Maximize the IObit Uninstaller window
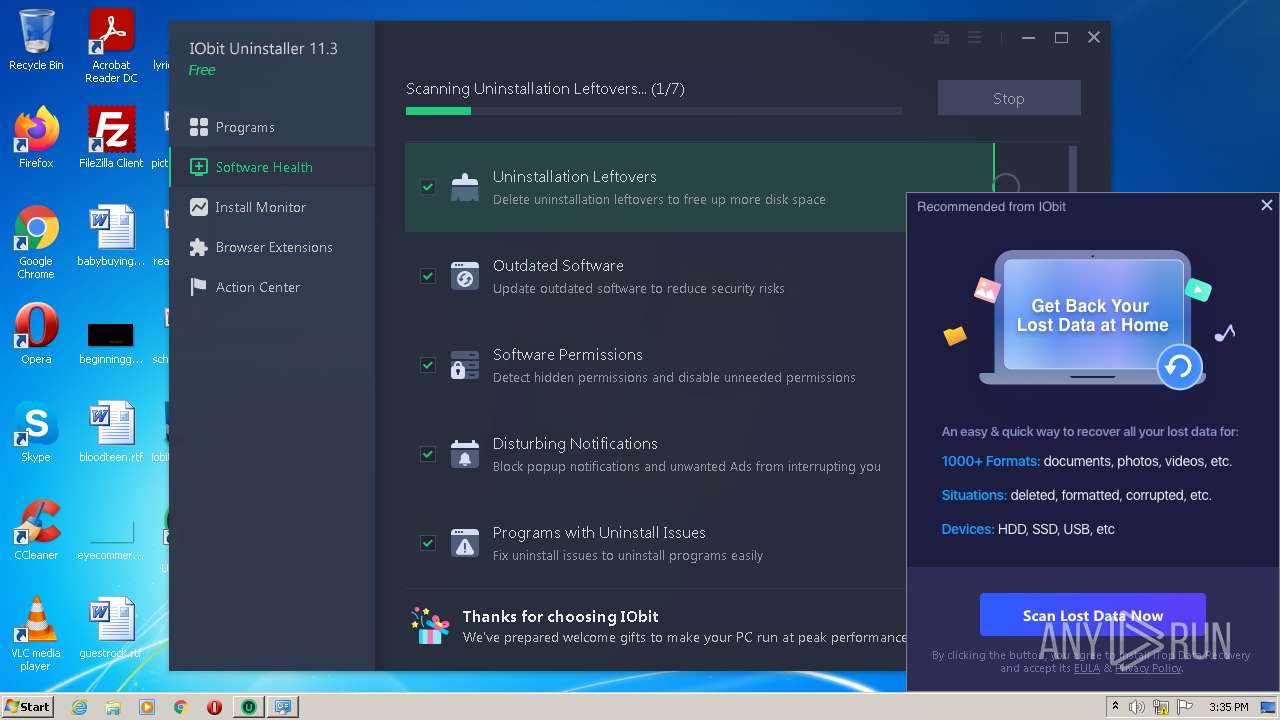 (x=1061, y=37)
